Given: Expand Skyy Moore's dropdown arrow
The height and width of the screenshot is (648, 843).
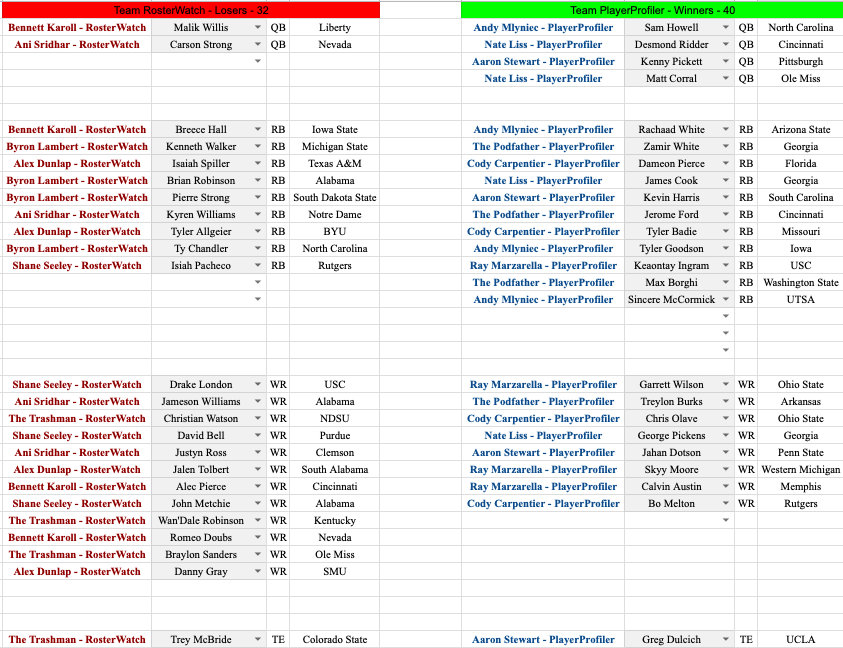Looking at the screenshot, I should (725, 470).
